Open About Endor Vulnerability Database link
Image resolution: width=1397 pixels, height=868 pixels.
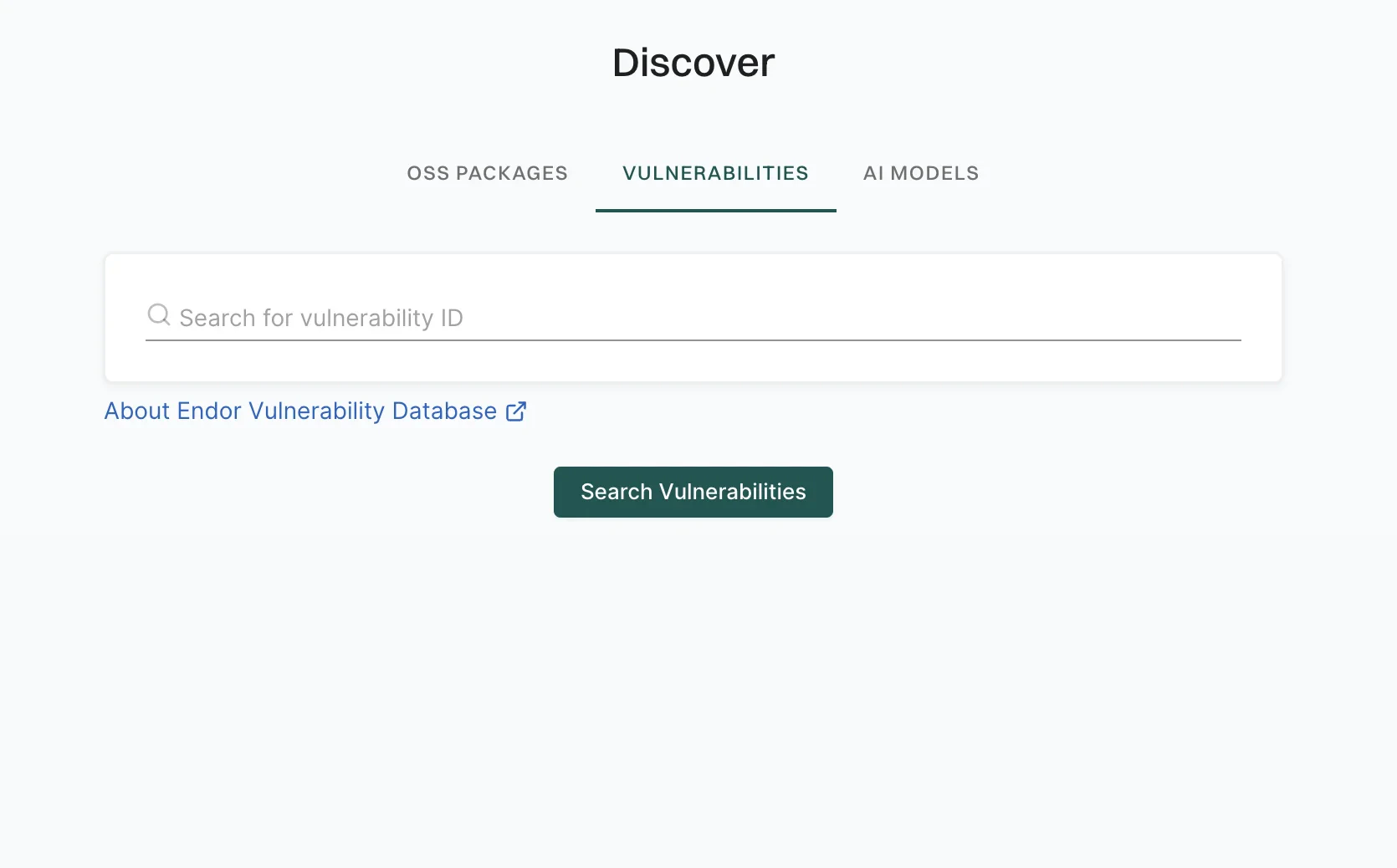coord(299,411)
